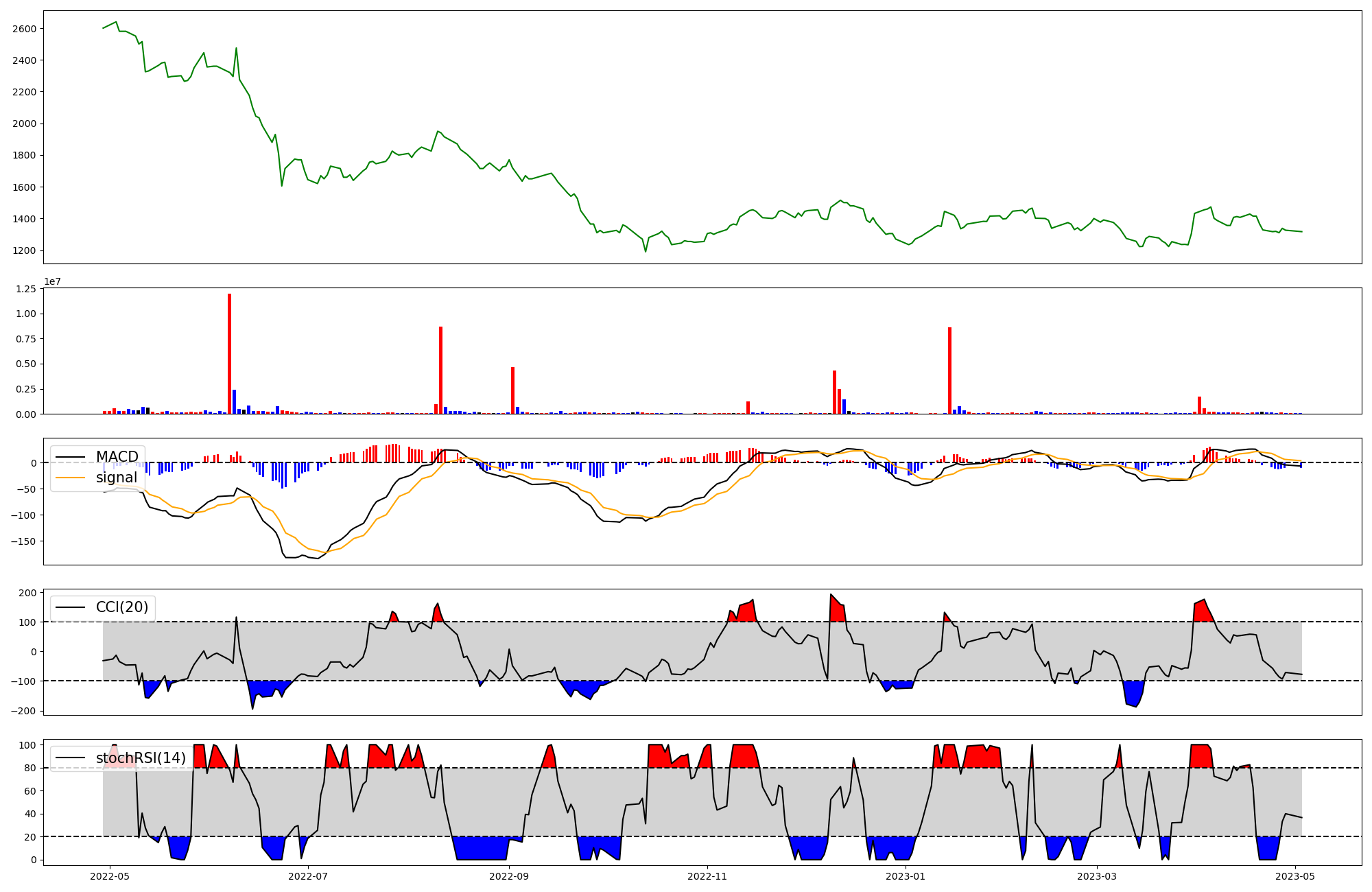The height and width of the screenshot is (892, 1372).
Task: Click the orange signal legend entry
Action: (x=116, y=478)
